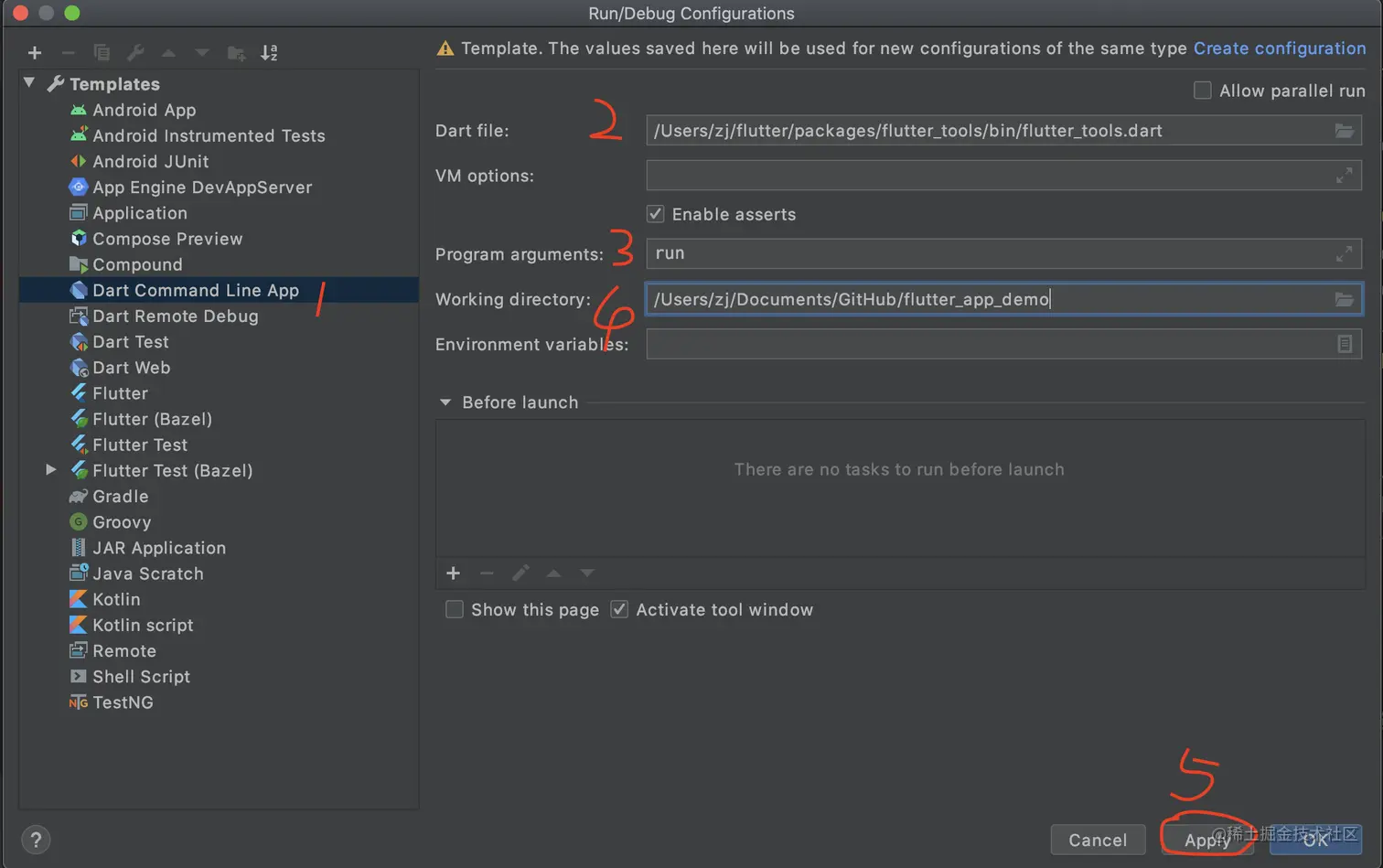Click the Sort Configurations alphabetically icon
This screenshot has width=1383, height=868.
(x=269, y=53)
